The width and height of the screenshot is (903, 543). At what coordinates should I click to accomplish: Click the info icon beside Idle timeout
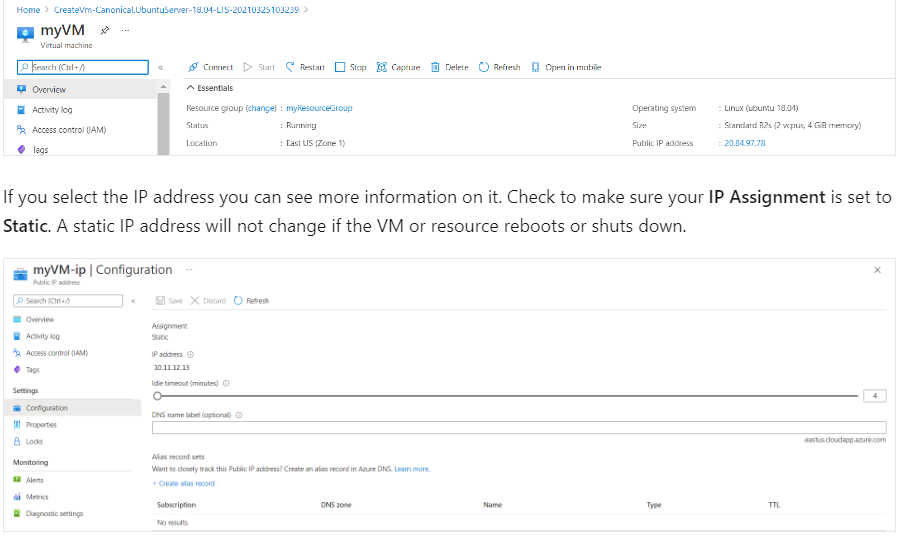point(226,383)
